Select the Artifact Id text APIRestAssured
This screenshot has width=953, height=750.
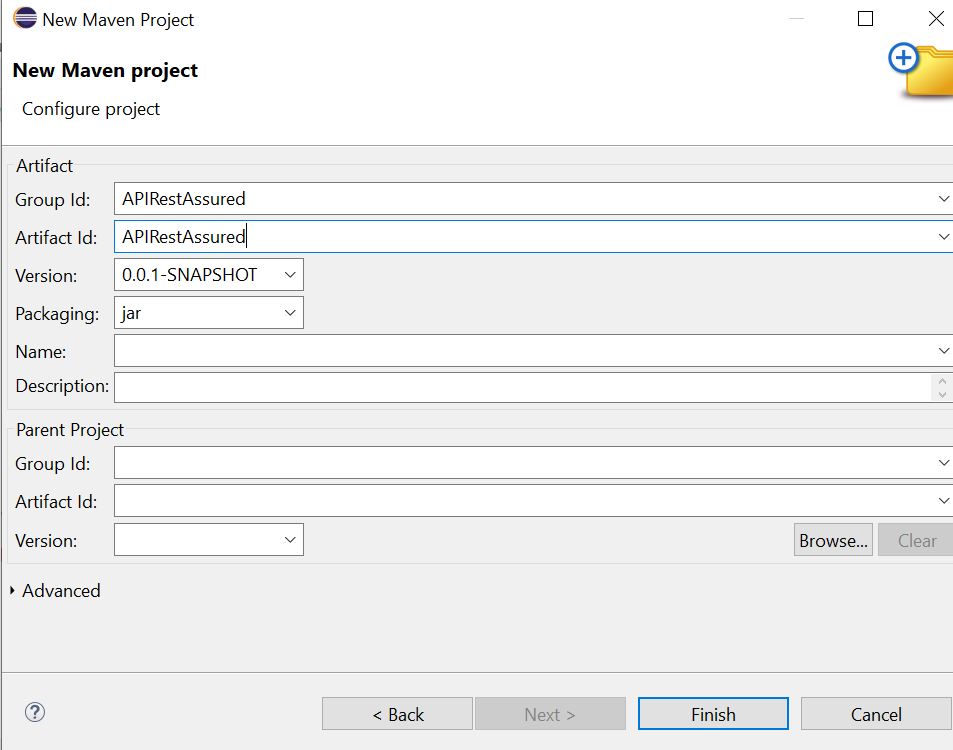[182, 236]
